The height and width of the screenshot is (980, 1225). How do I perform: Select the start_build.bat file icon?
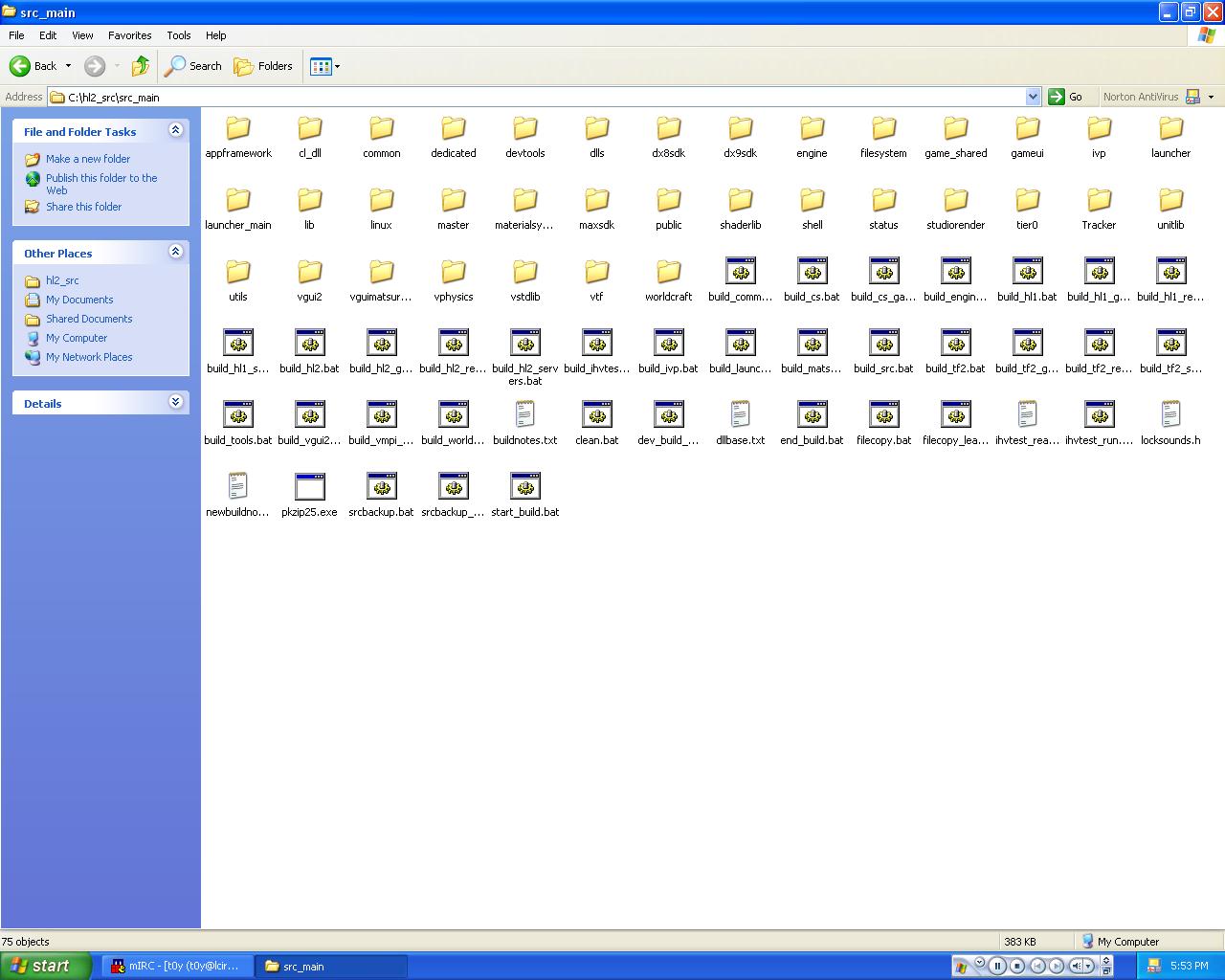click(524, 487)
